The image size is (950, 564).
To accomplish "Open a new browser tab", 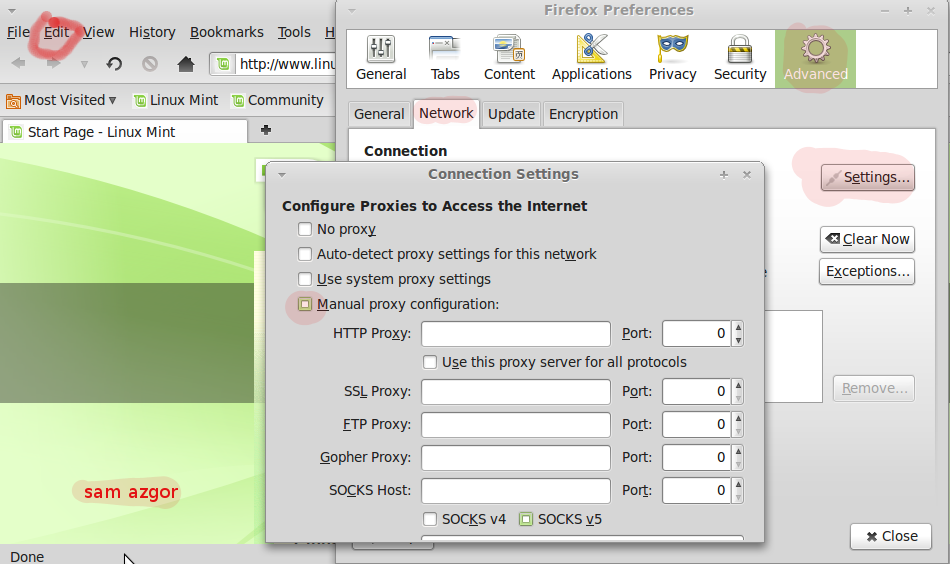I will tap(265, 130).
